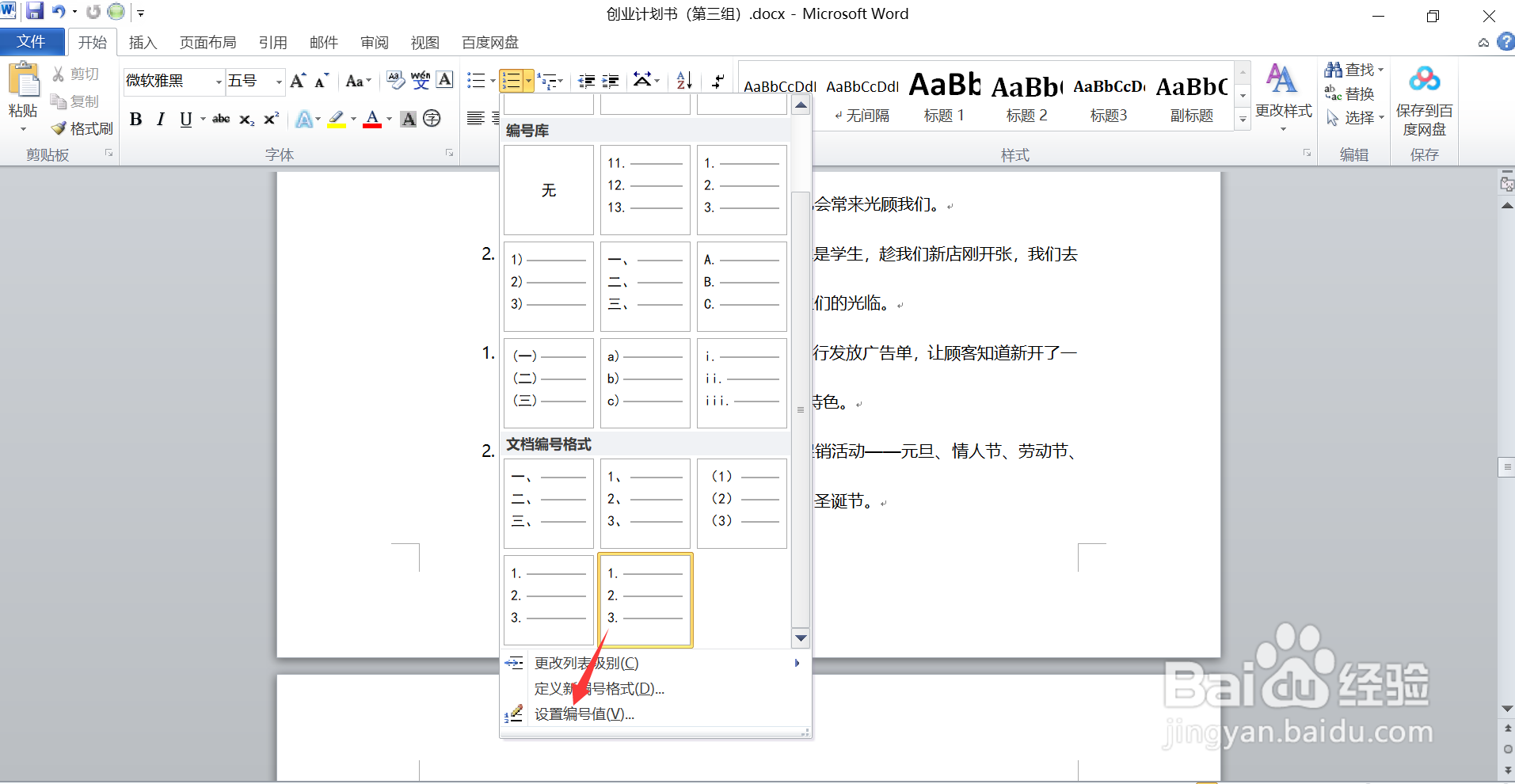Apply the 无间隔 style
The height and width of the screenshot is (784, 1515).
click(x=862, y=96)
